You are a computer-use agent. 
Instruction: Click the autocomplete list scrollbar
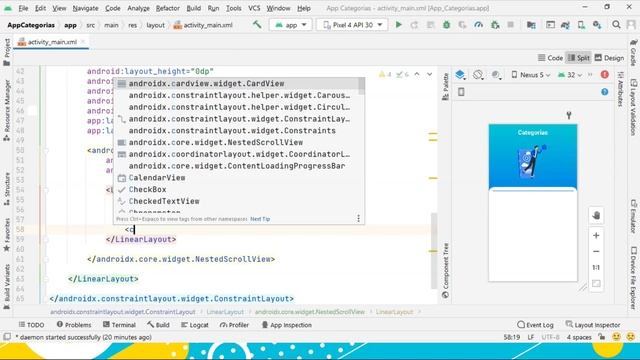[362, 86]
